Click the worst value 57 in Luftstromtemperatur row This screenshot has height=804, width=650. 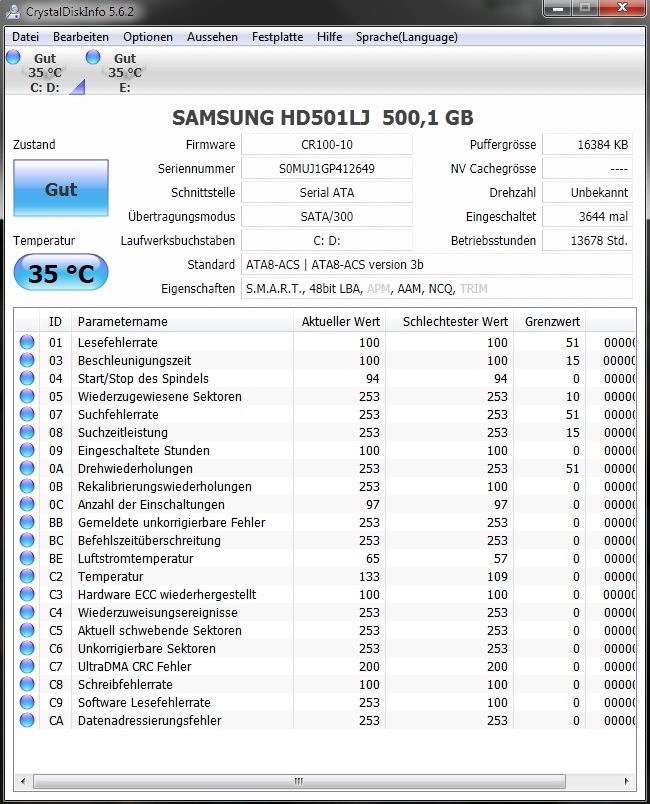(x=500, y=558)
